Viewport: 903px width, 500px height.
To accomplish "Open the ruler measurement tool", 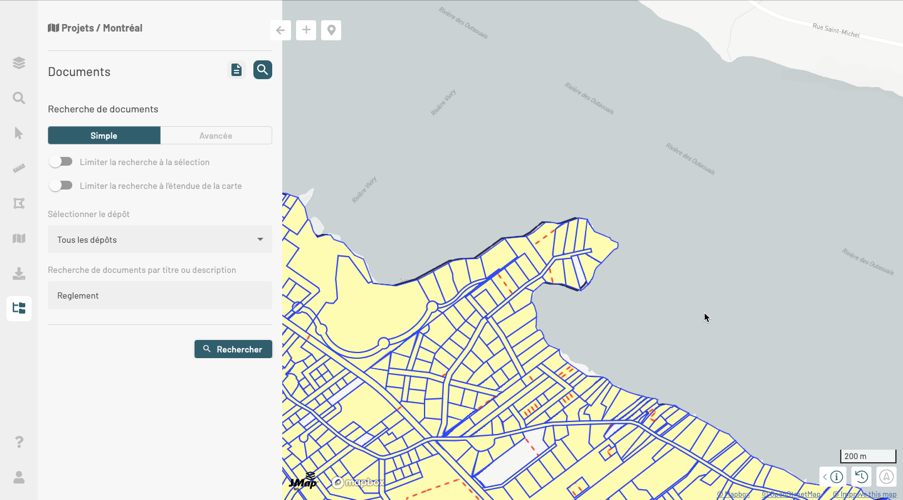I will pyautogui.click(x=19, y=168).
